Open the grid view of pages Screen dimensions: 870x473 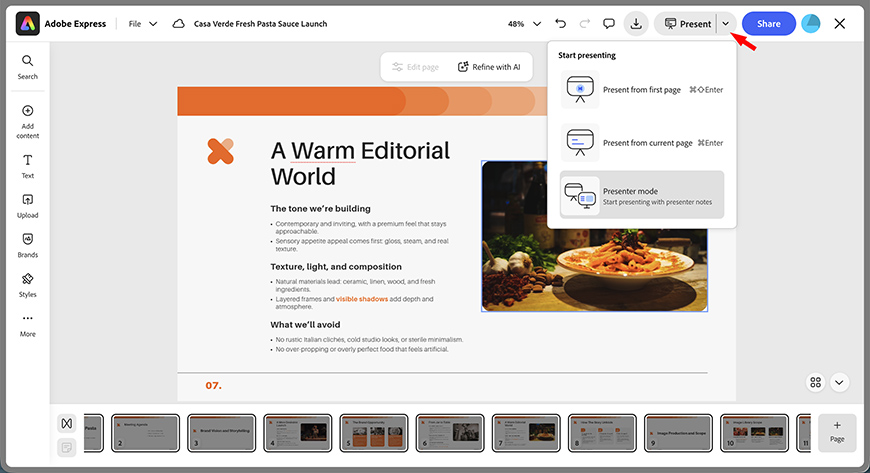point(815,382)
